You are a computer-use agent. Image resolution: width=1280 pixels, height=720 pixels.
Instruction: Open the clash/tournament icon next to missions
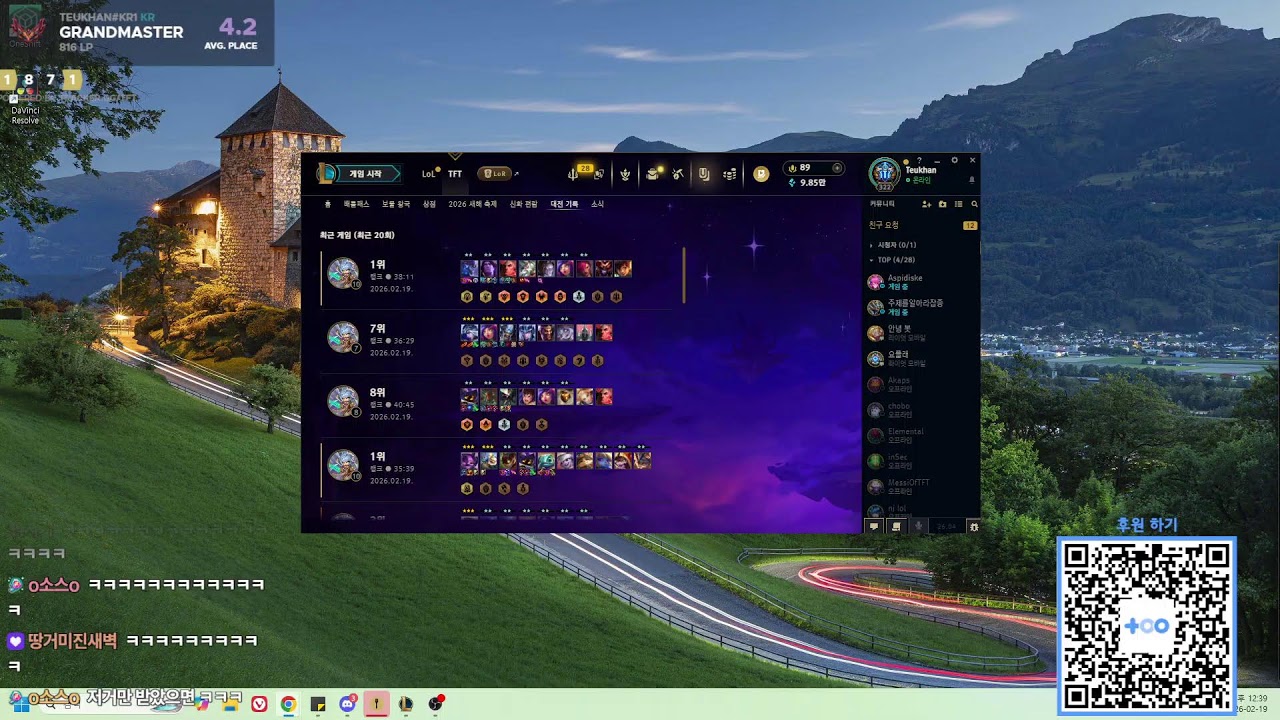pyautogui.click(x=599, y=174)
